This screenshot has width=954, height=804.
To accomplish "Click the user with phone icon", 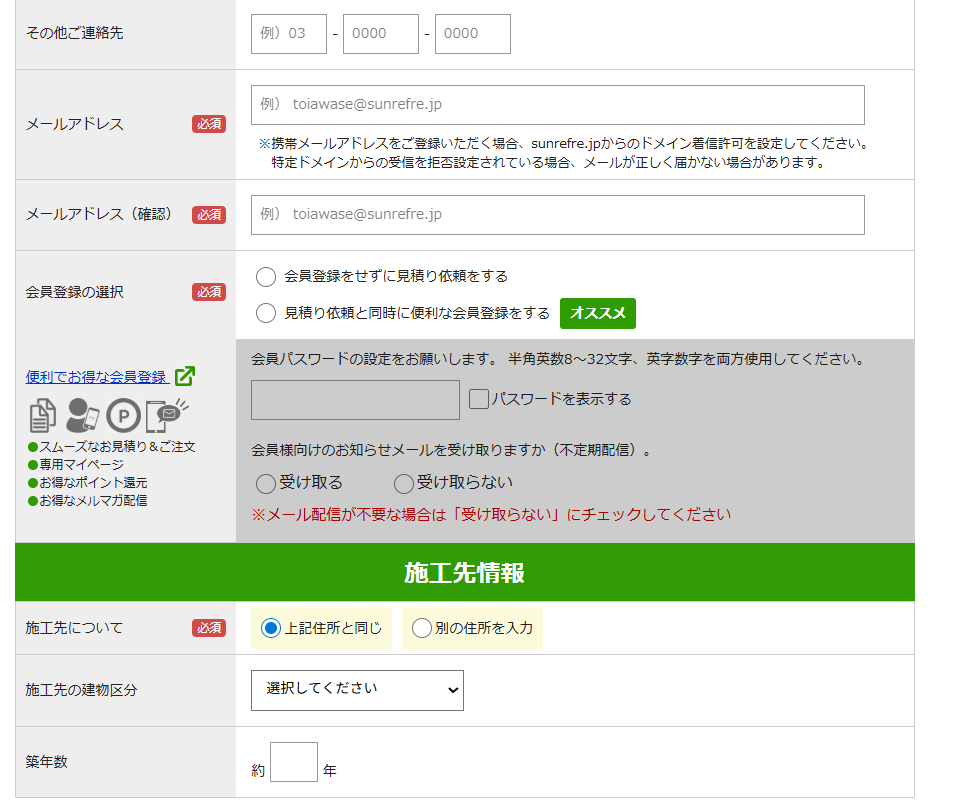I will click(82, 415).
